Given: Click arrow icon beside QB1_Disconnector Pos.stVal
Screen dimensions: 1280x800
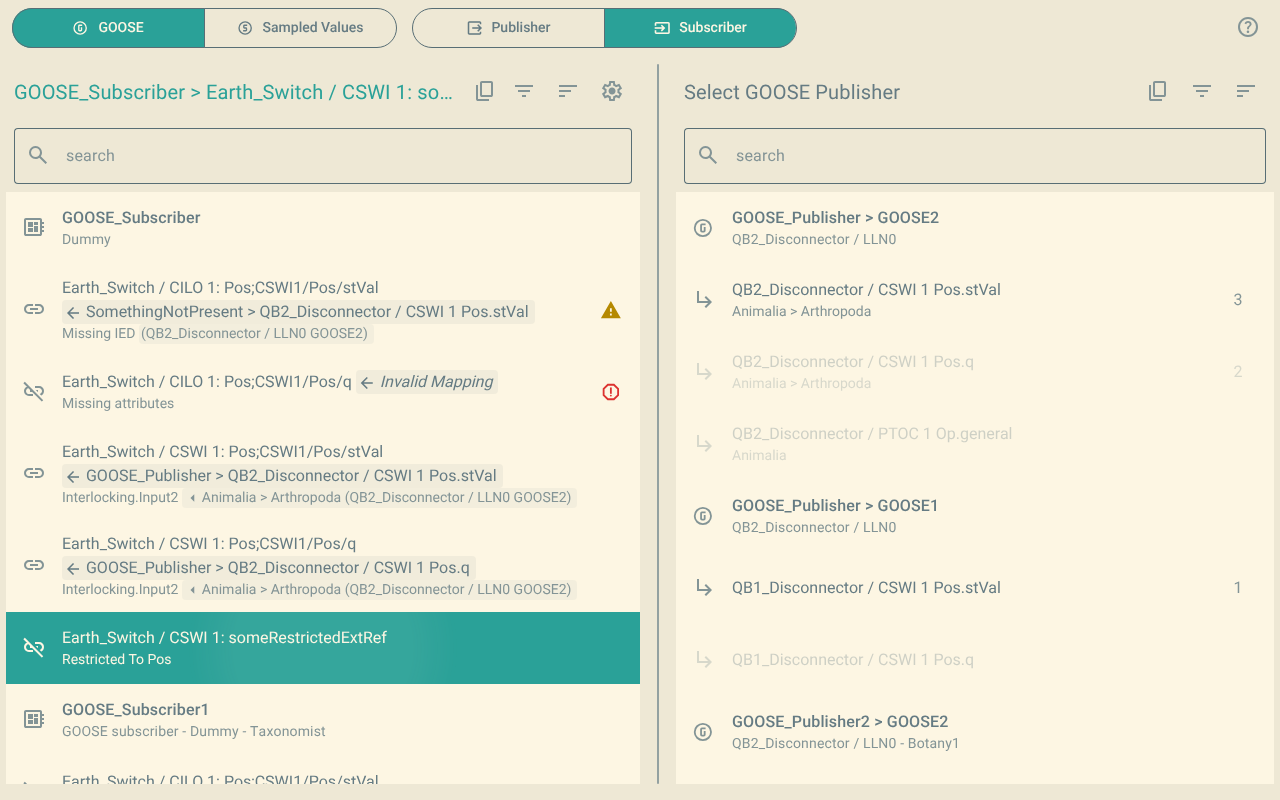Looking at the screenshot, I should tap(703, 588).
